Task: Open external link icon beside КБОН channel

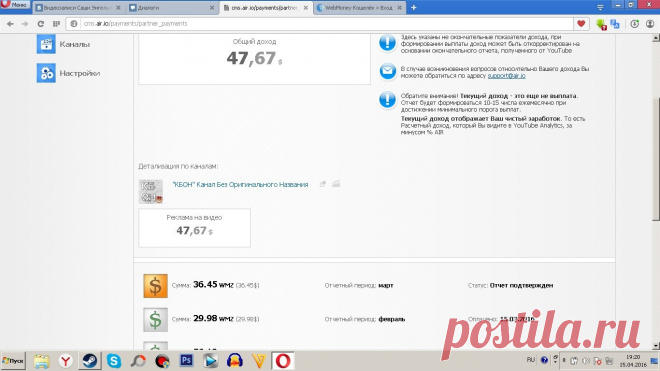Action: 322,184
